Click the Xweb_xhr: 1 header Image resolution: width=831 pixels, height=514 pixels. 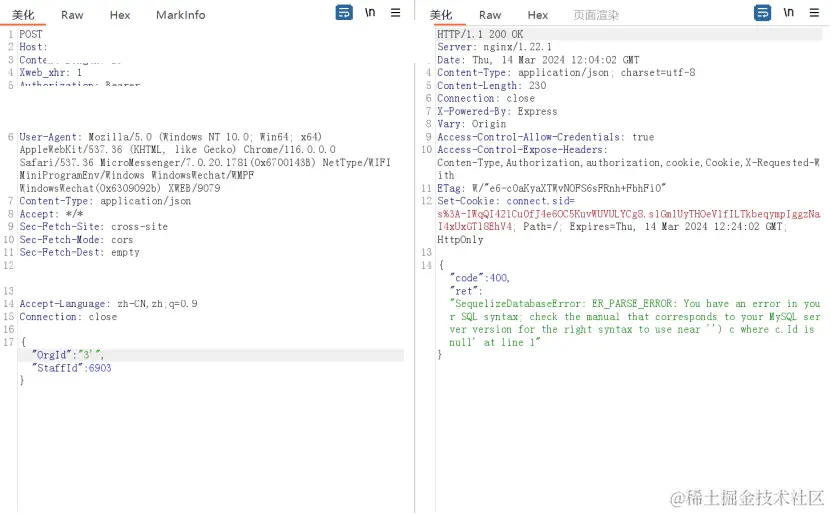[x=50, y=73]
